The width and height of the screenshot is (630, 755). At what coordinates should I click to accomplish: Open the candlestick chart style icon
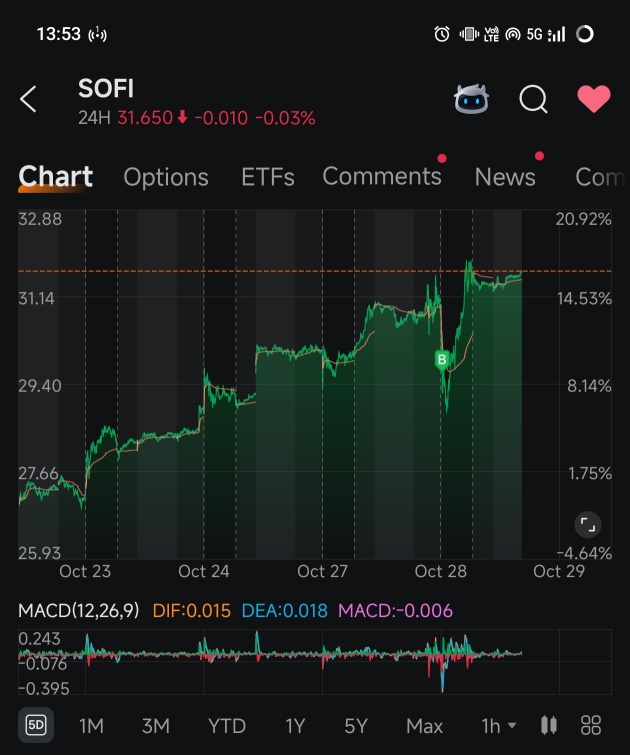click(x=548, y=725)
